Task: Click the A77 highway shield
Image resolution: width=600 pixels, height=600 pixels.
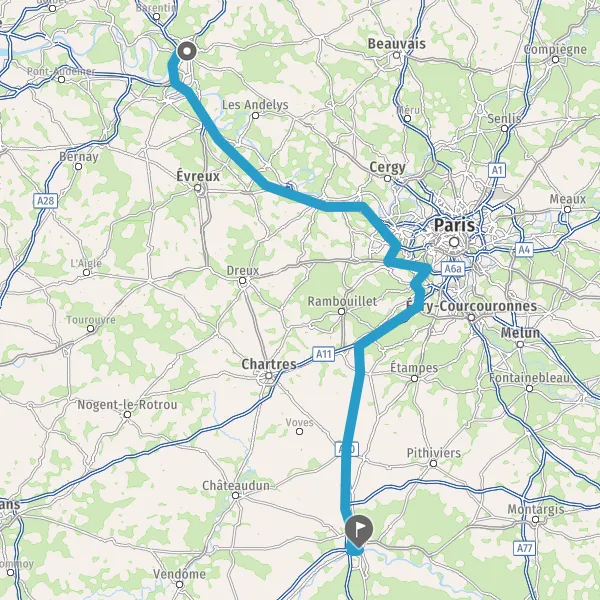Action: point(524,548)
